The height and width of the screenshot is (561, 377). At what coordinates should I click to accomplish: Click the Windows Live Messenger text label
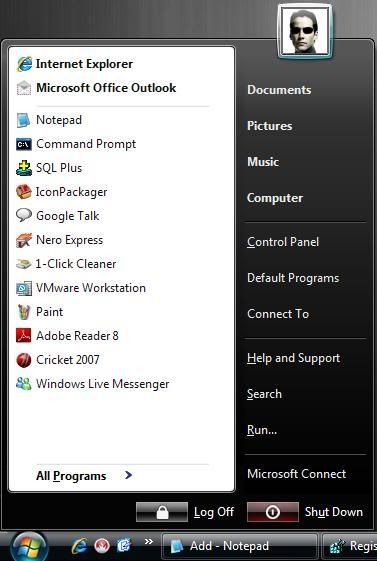[103, 384]
